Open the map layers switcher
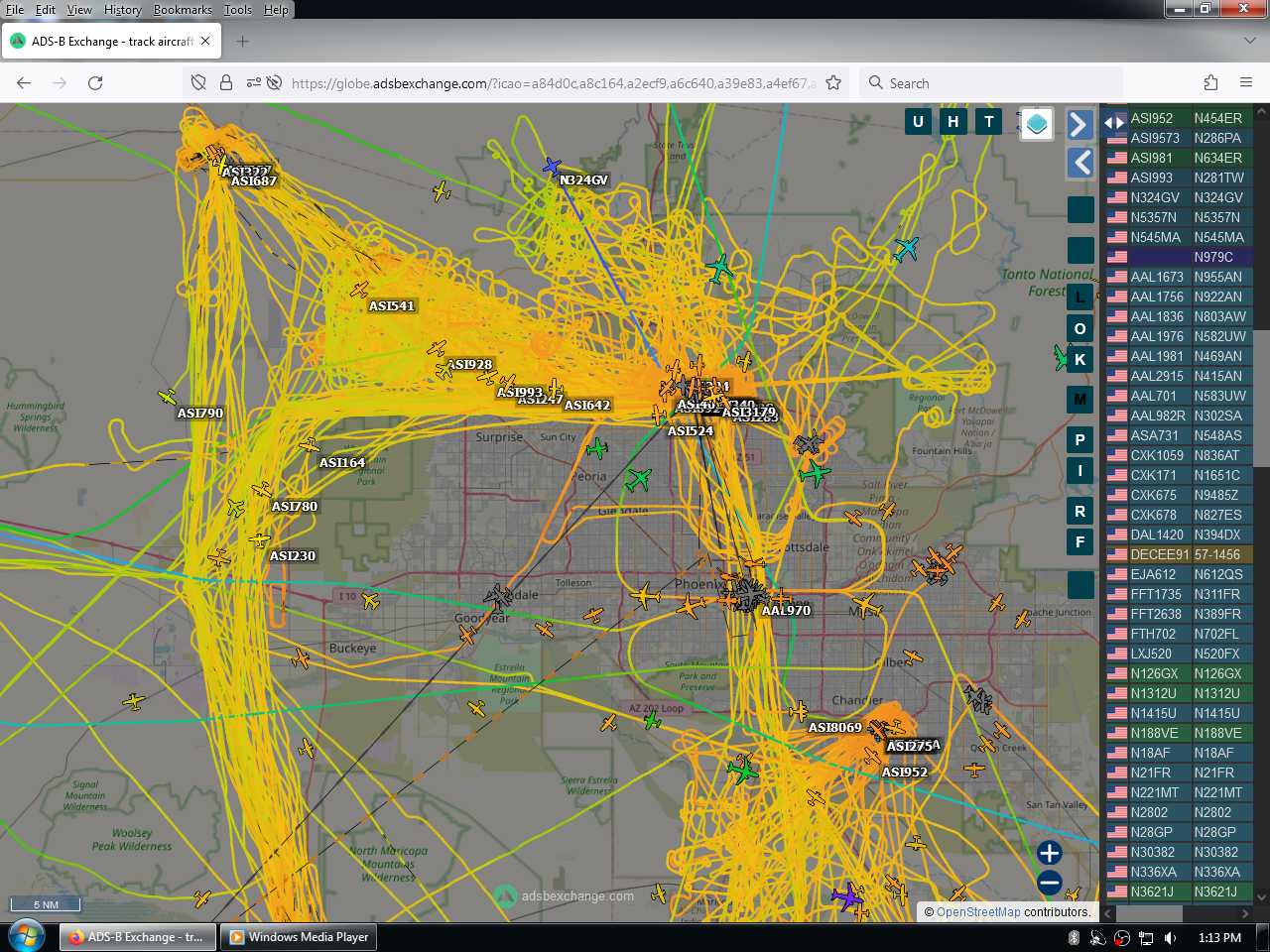 pos(1037,124)
